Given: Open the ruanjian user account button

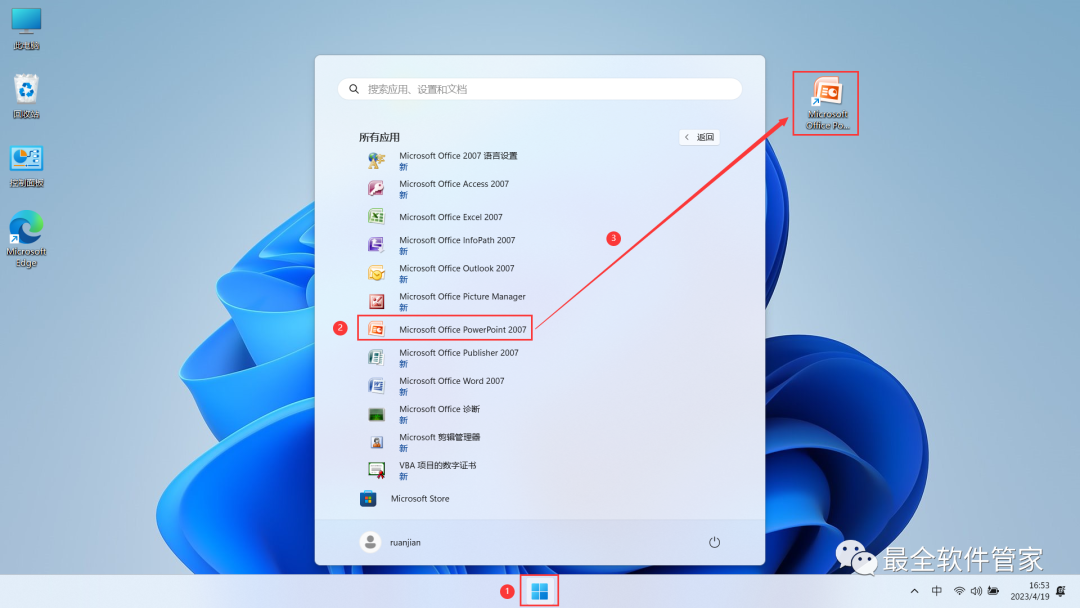Looking at the screenshot, I should 391,542.
